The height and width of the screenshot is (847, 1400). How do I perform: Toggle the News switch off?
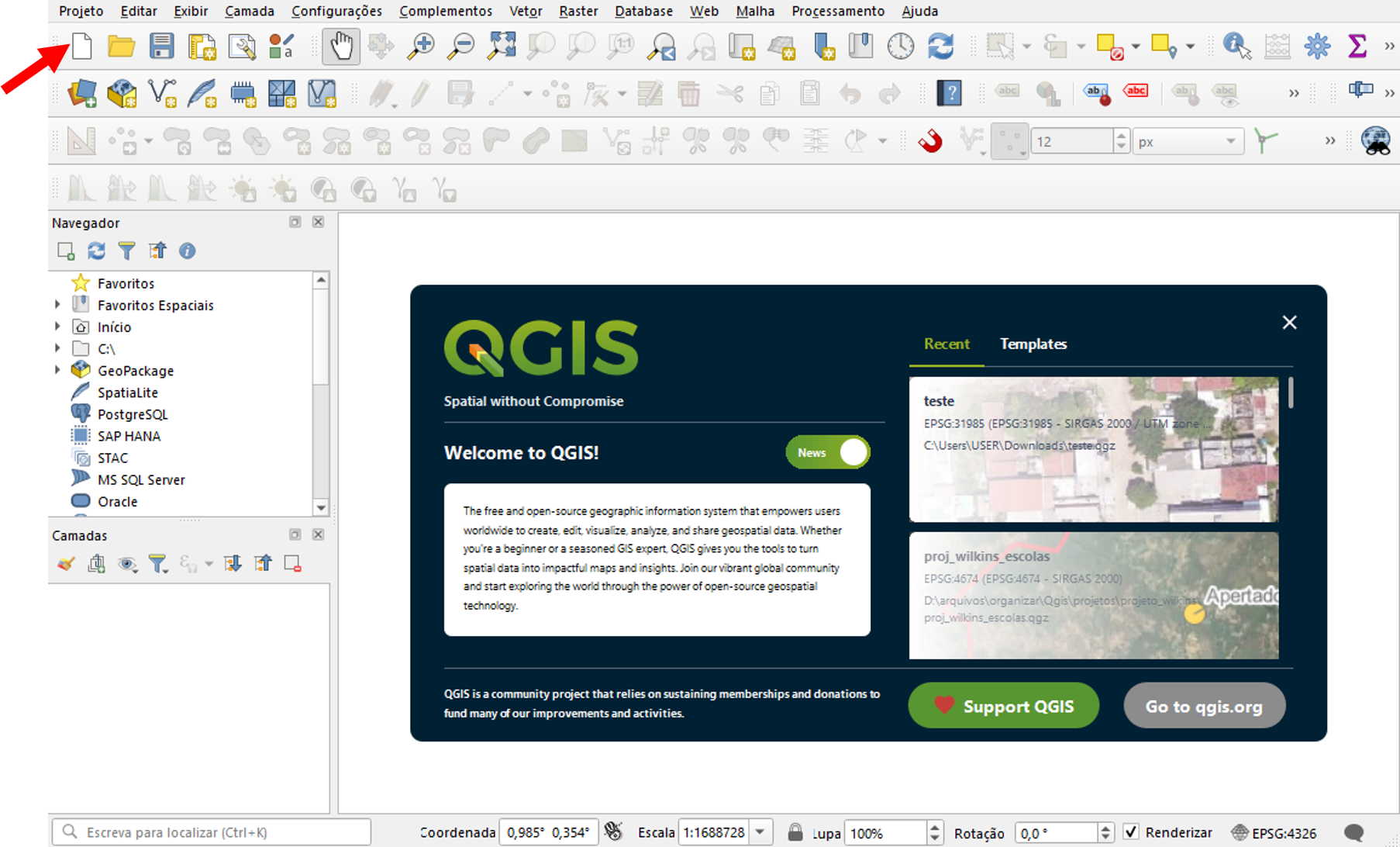828,452
